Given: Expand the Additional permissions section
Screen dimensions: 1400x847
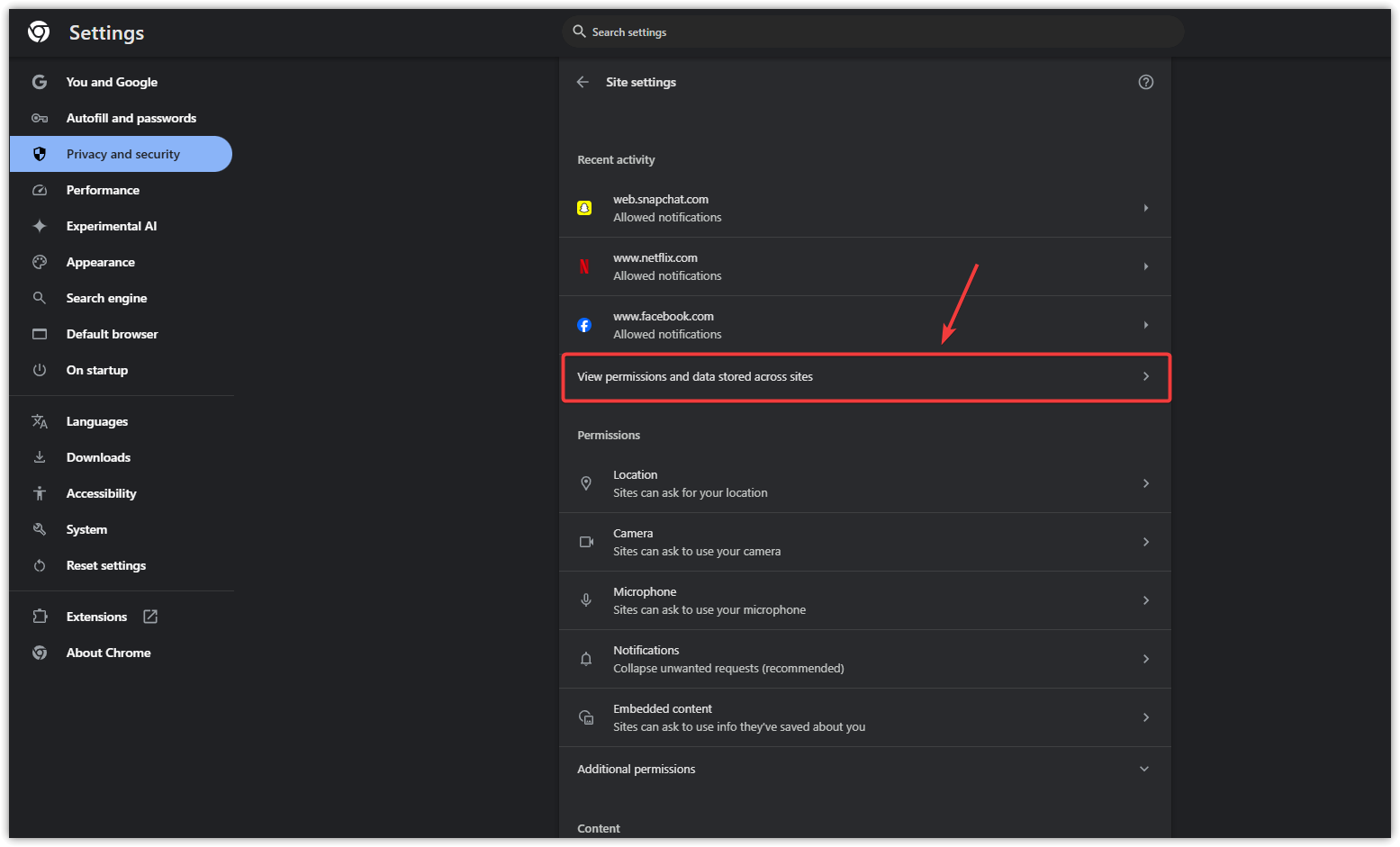Looking at the screenshot, I should click(1143, 769).
